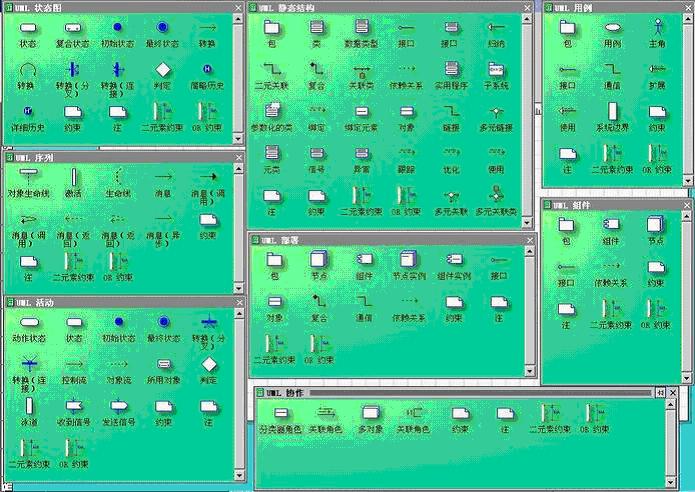Click the pin button beside UML 协作 close button
Screen dimensions: 695x492
pos(660,393)
